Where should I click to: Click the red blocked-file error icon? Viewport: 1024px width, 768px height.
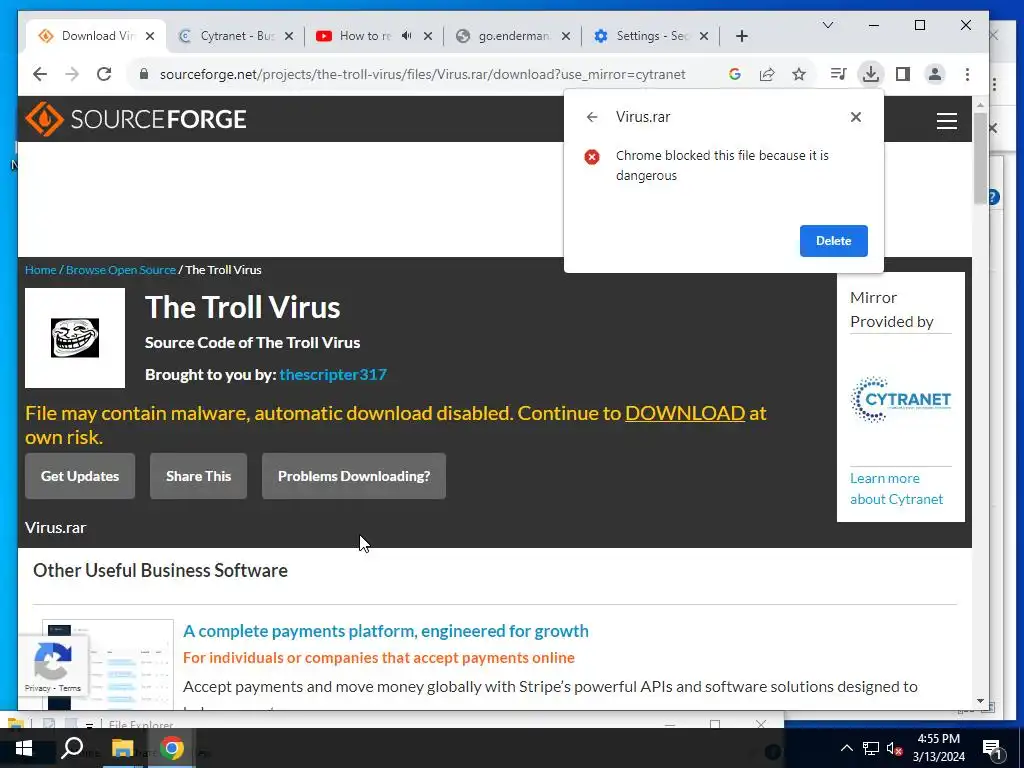click(x=592, y=157)
